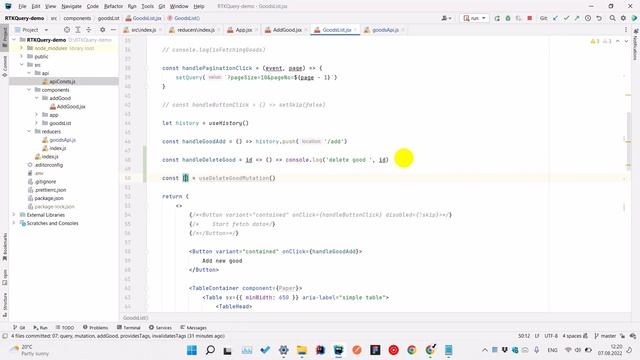The width and height of the screenshot is (640, 360).
Task: Open Chrome from the taskbar
Action: click(x=411, y=350)
